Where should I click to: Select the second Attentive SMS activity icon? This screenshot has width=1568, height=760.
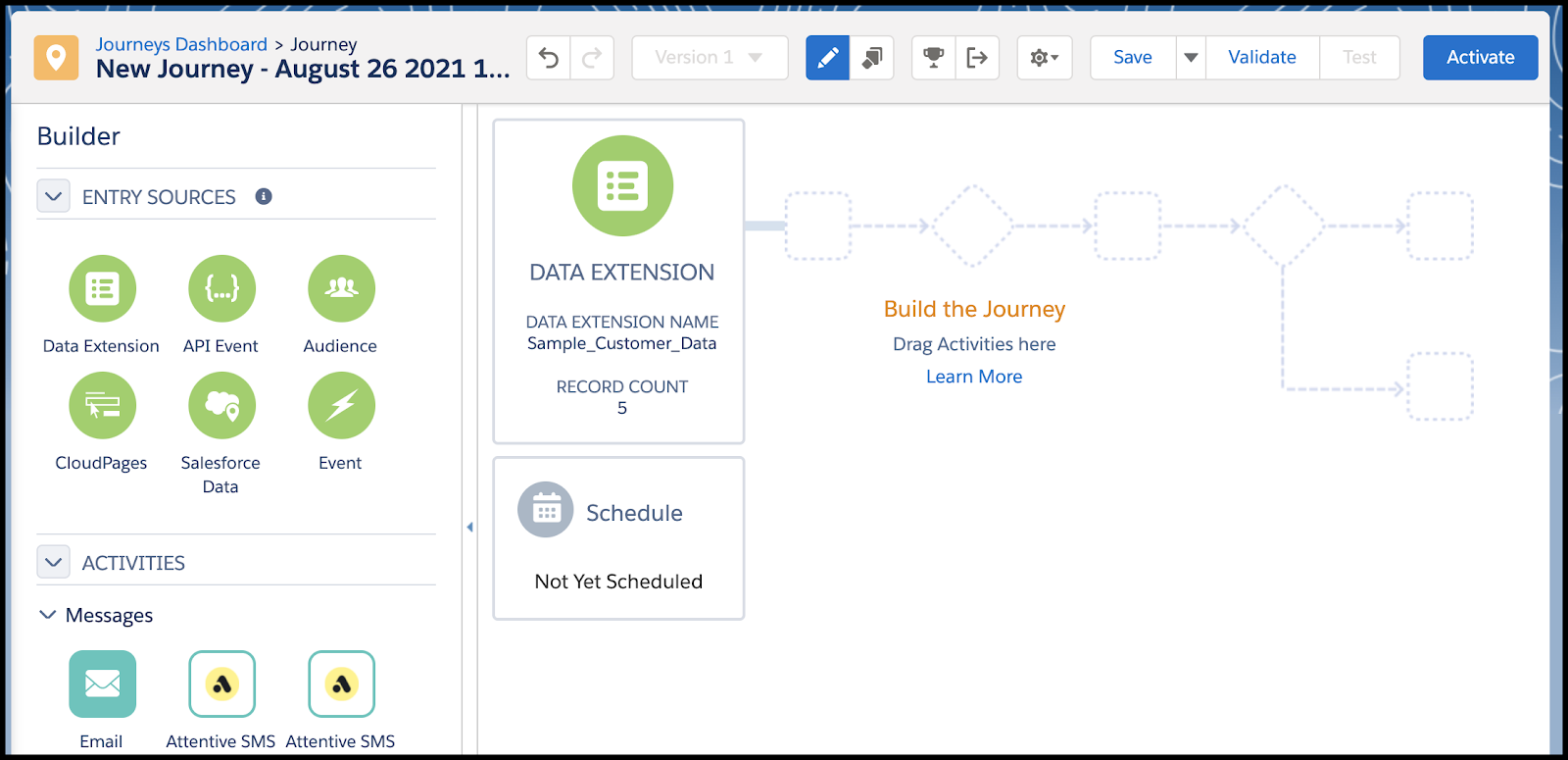[x=341, y=684]
